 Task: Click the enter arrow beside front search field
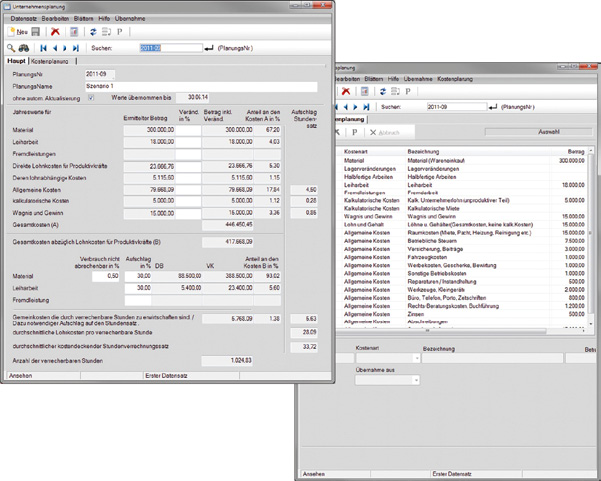[209, 48]
